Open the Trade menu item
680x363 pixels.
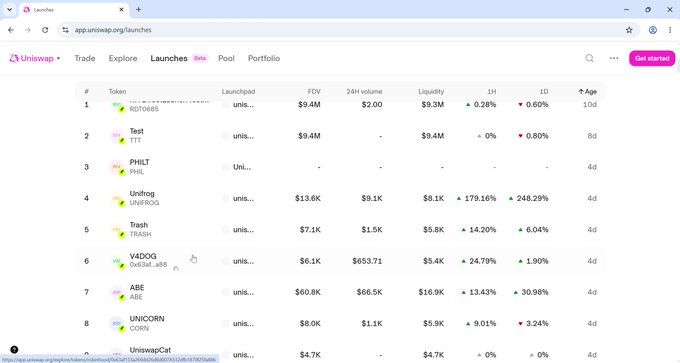tap(85, 58)
